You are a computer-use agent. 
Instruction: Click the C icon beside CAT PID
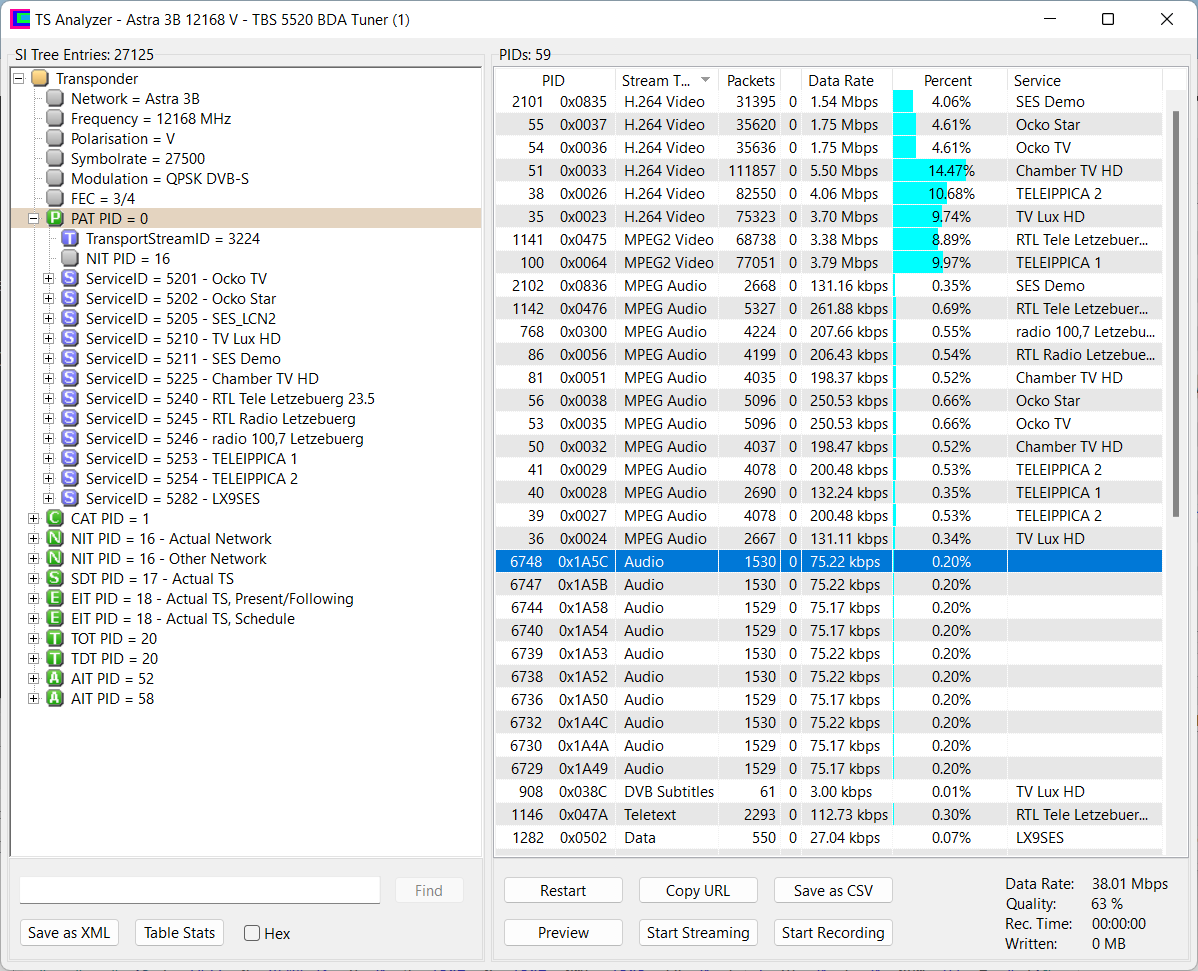tap(55, 519)
